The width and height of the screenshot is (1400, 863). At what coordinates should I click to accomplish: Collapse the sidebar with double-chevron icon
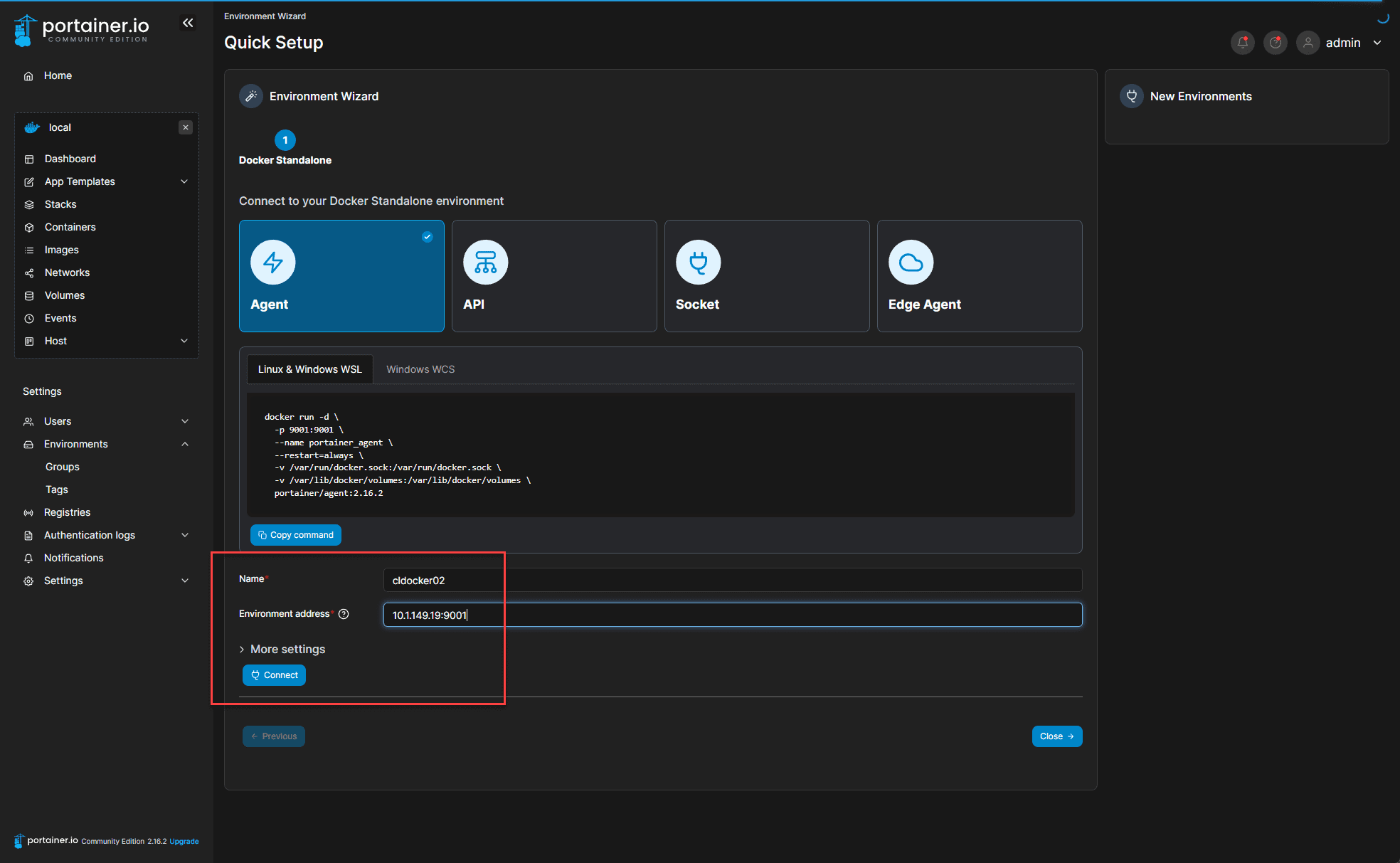pyautogui.click(x=188, y=23)
